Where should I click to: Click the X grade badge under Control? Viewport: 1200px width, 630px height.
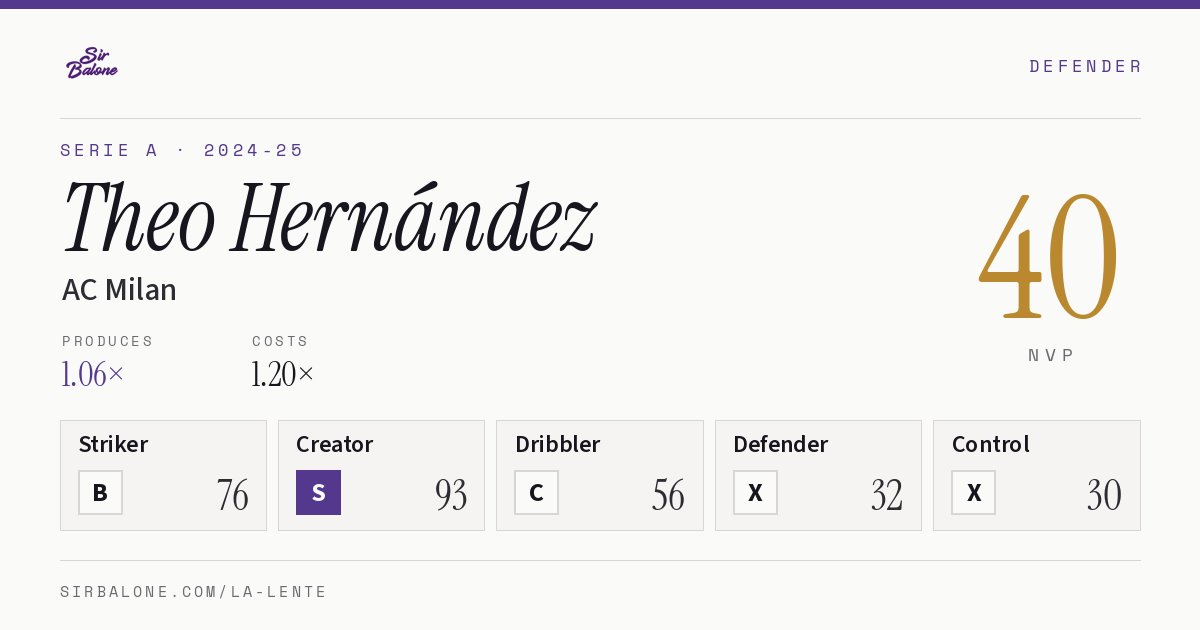tap(973, 492)
